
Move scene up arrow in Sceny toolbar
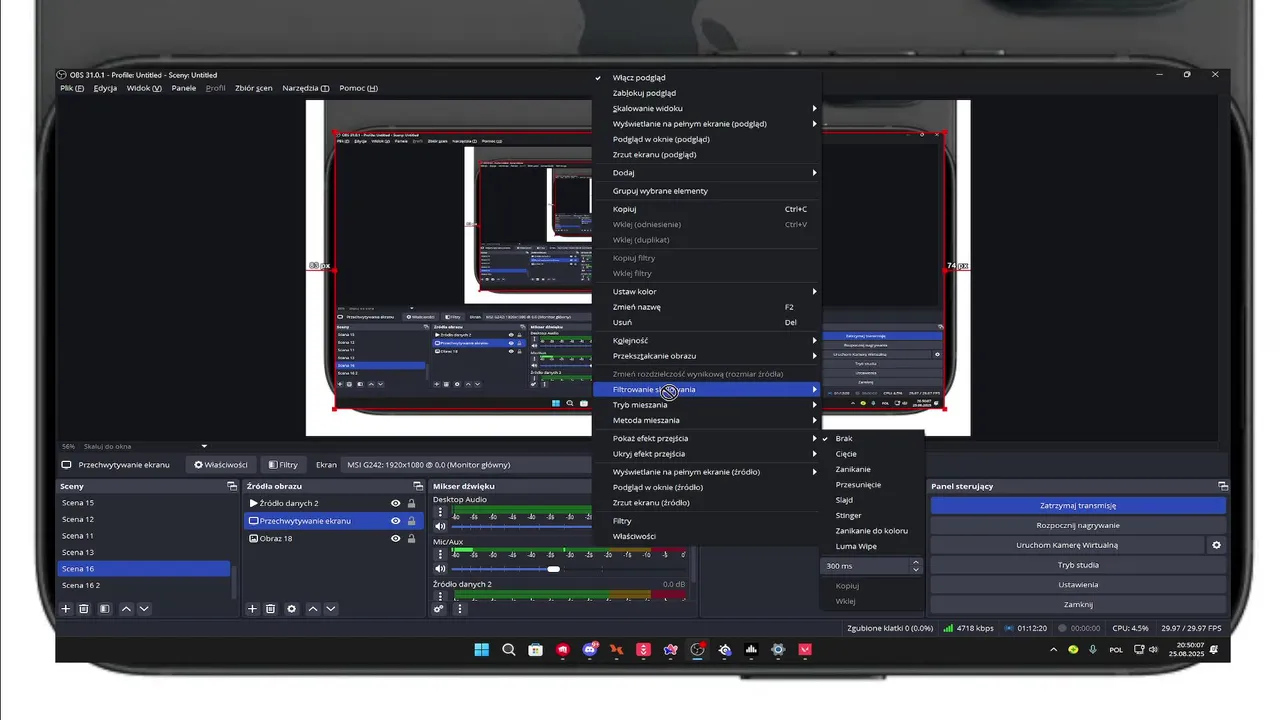click(x=126, y=608)
